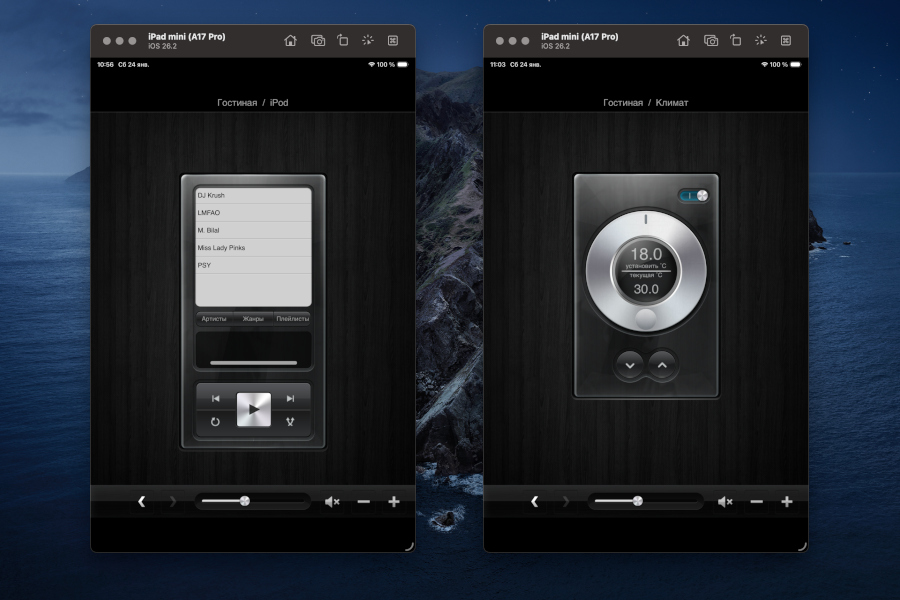The height and width of the screenshot is (600, 900).
Task: Rotate device in the right simulator (11:03)
Action: click(x=736, y=40)
